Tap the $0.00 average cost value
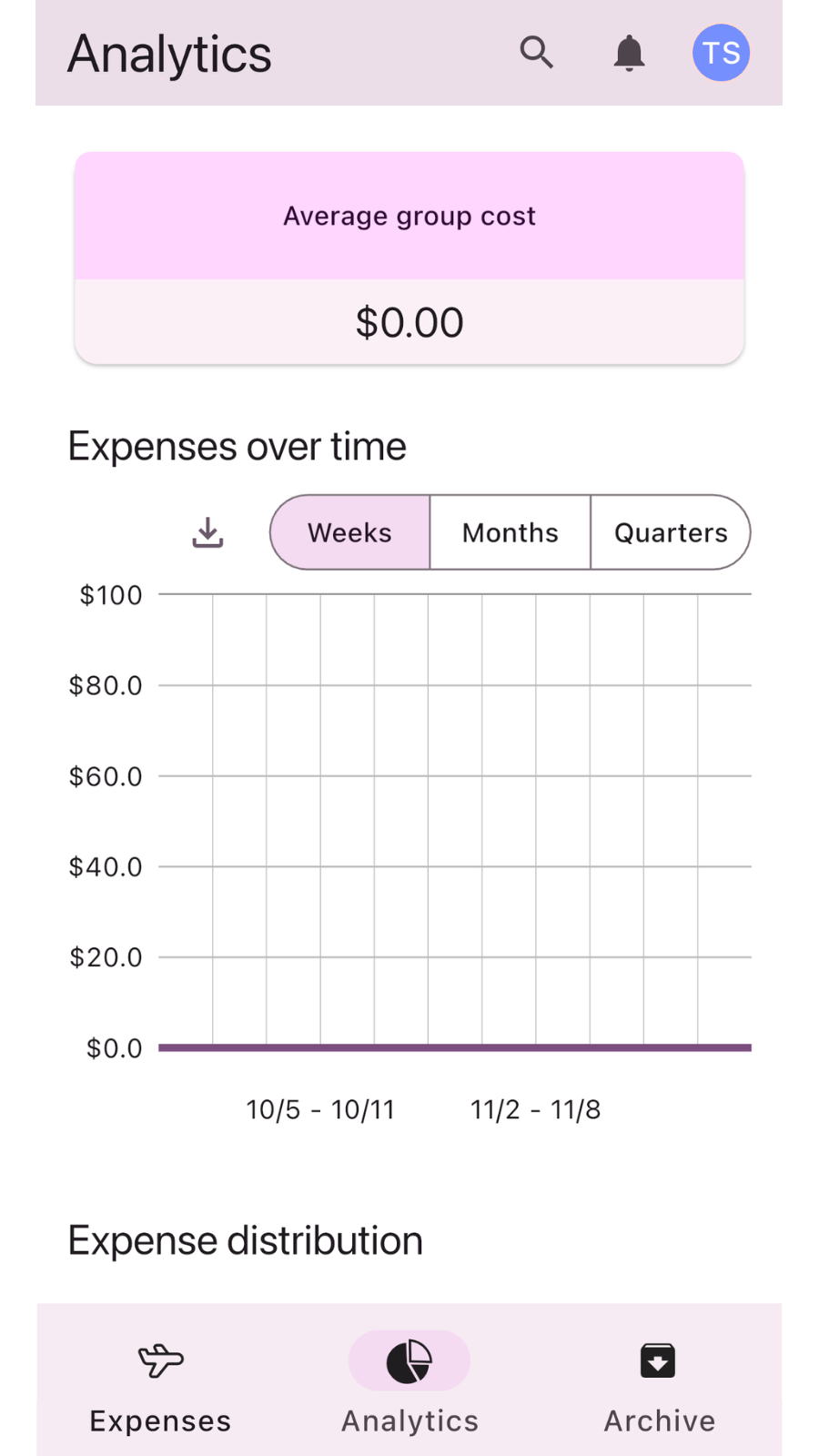Screen dimensions: 819x1456 [x=409, y=322]
